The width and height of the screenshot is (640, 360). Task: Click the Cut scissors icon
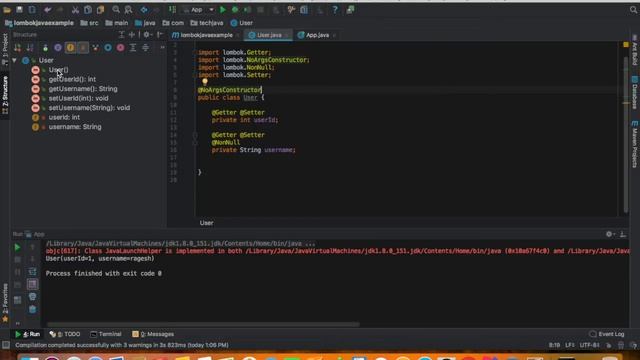75,10
